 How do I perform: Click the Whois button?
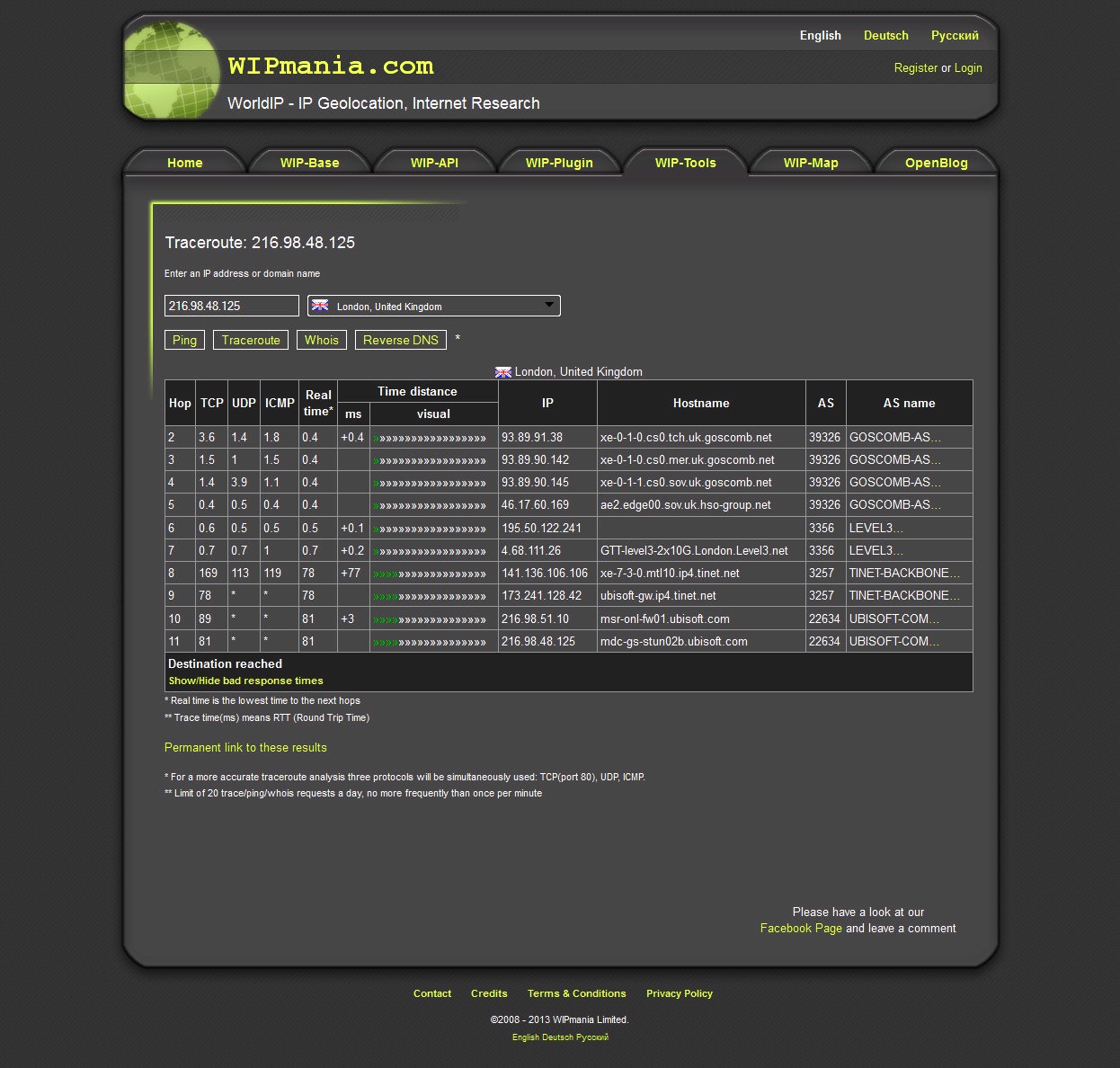coord(321,340)
